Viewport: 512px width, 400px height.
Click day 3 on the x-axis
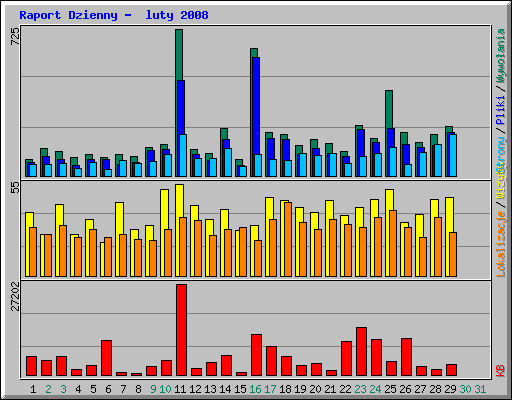[x=63, y=389]
